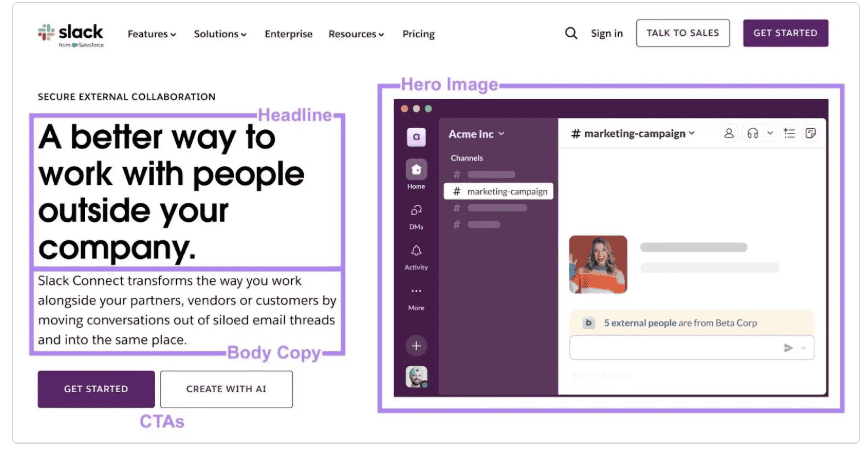This screenshot has height=449, width=865.
Task: Expand the Solutions menu
Action: point(220,34)
